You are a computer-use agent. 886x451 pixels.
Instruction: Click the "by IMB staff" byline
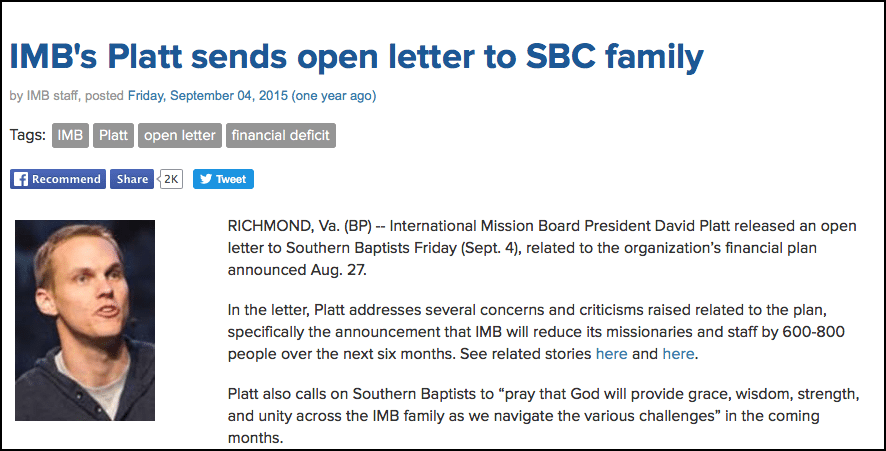pos(45,96)
